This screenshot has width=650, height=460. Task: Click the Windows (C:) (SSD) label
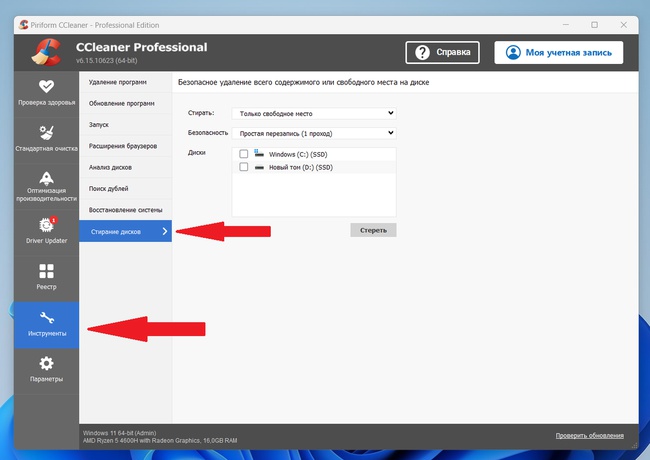click(298, 154)
